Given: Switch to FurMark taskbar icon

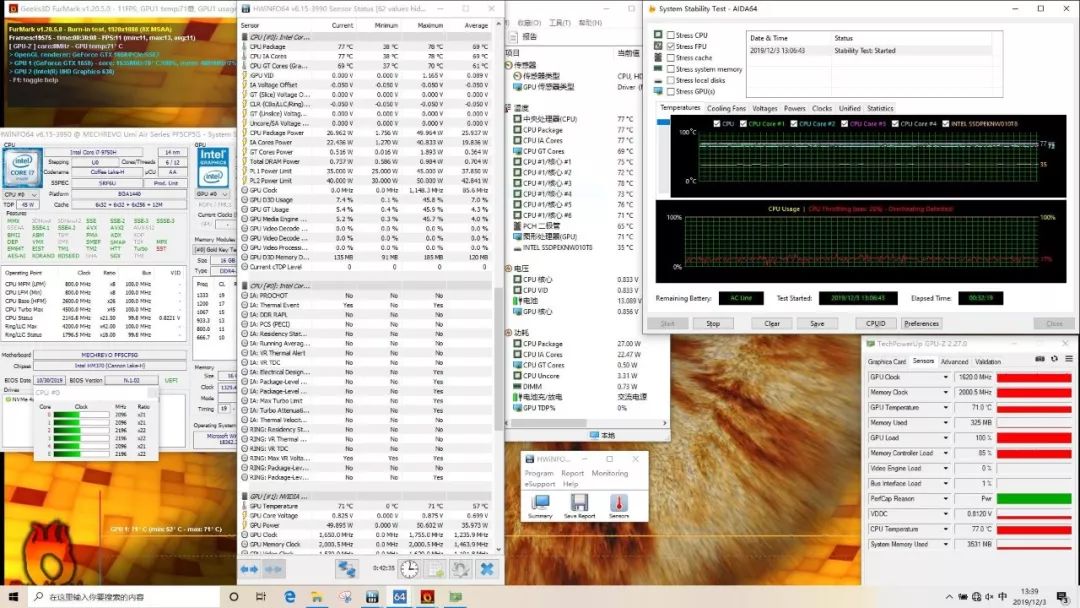Looking at the screenshot, I should [427, 596].
